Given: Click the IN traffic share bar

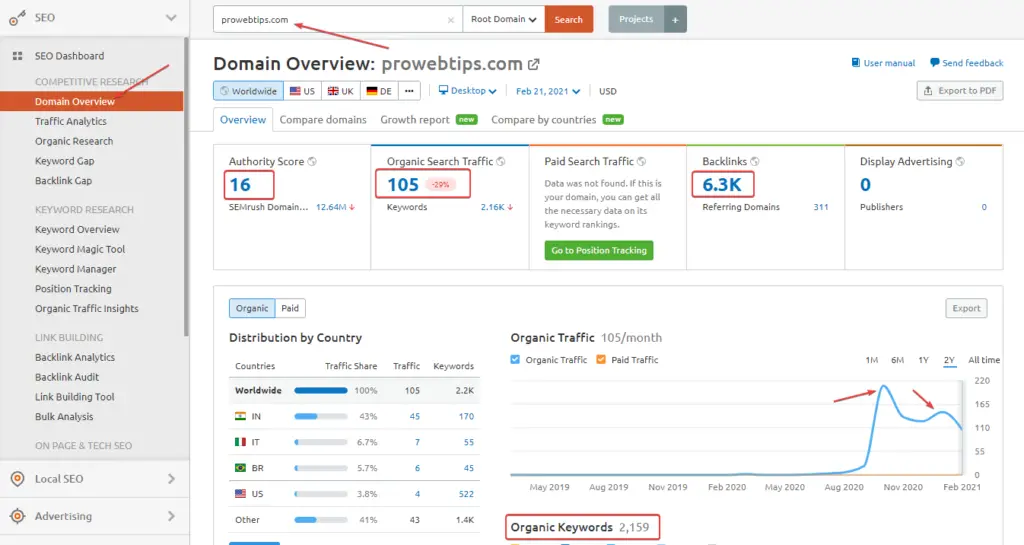Looking at the screenshot, I should [x=321, y=416].
